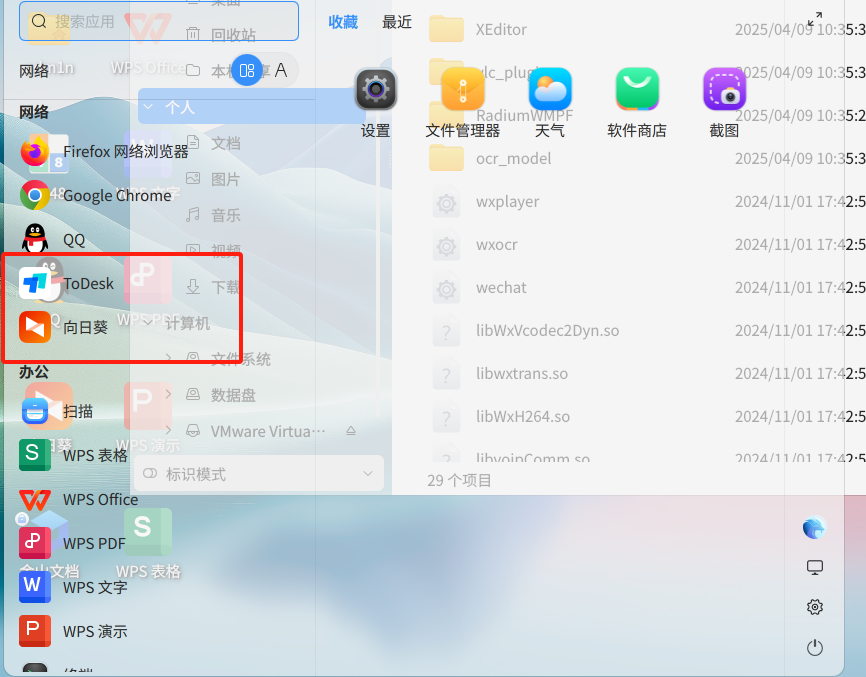Open 文件管理器 from favorites
This screenshot has width=866, height=677.
click(x=463, y=104)
